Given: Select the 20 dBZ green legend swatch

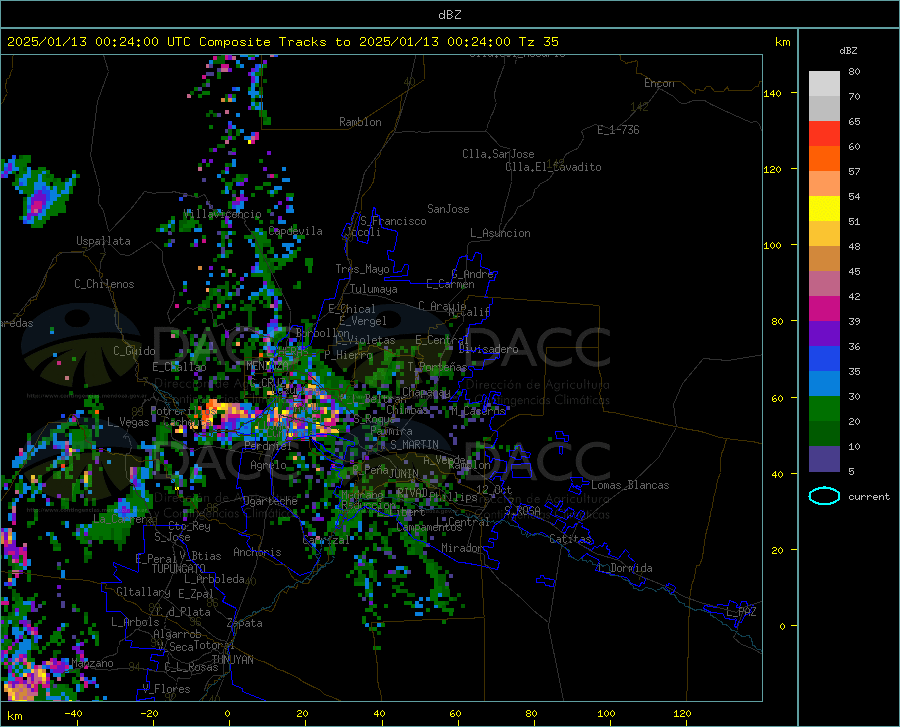Looking at the screenshot, I should (x=824, y=433).
